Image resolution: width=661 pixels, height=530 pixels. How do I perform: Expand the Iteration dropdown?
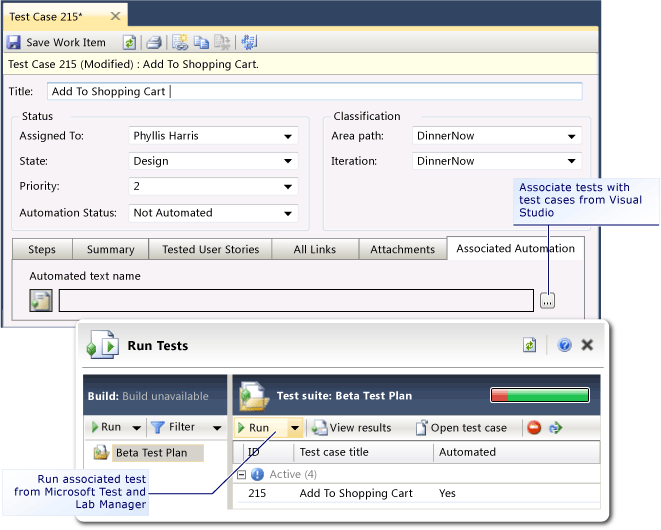572,161
